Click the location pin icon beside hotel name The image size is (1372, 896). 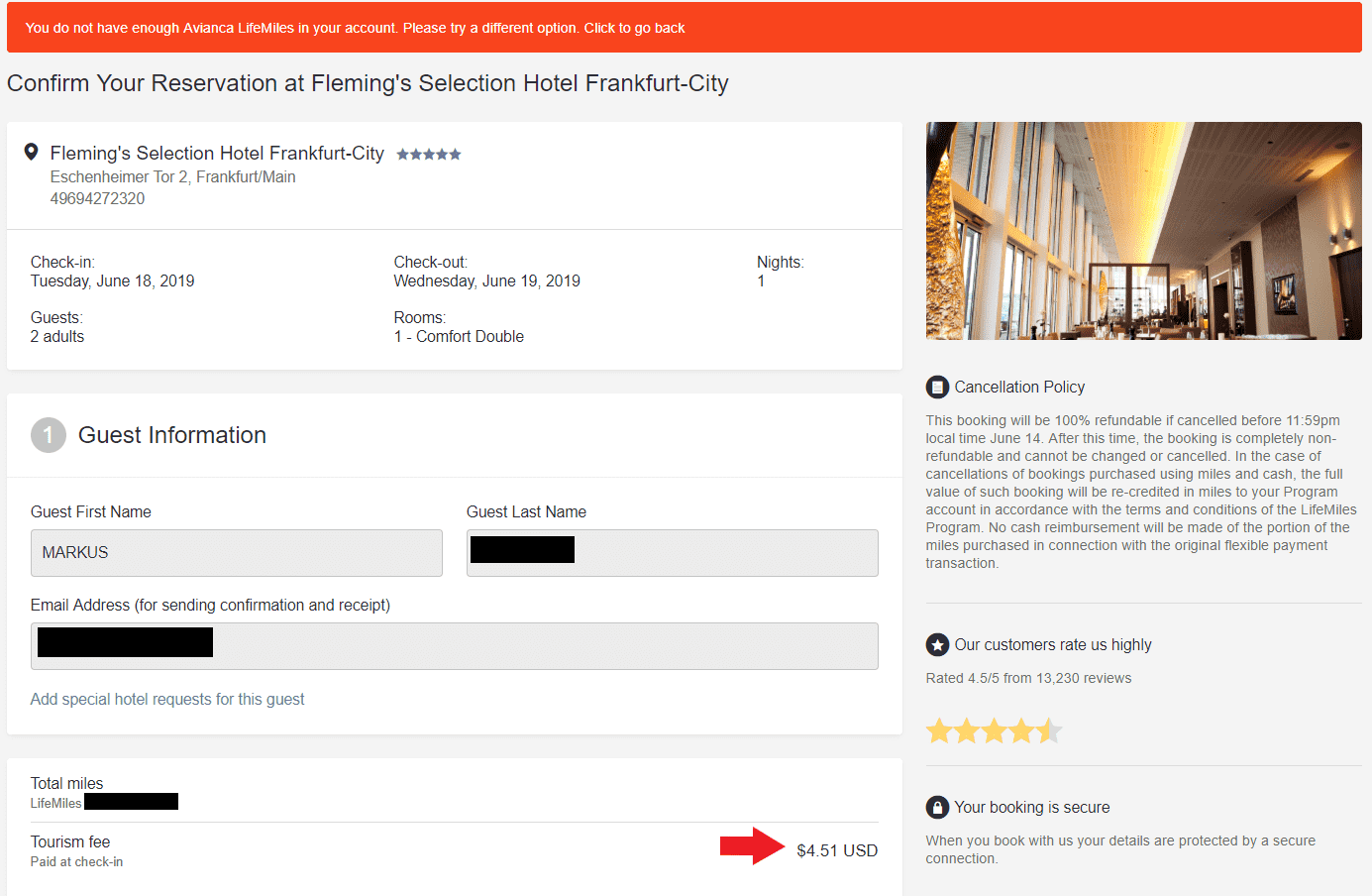pos(32,152)
